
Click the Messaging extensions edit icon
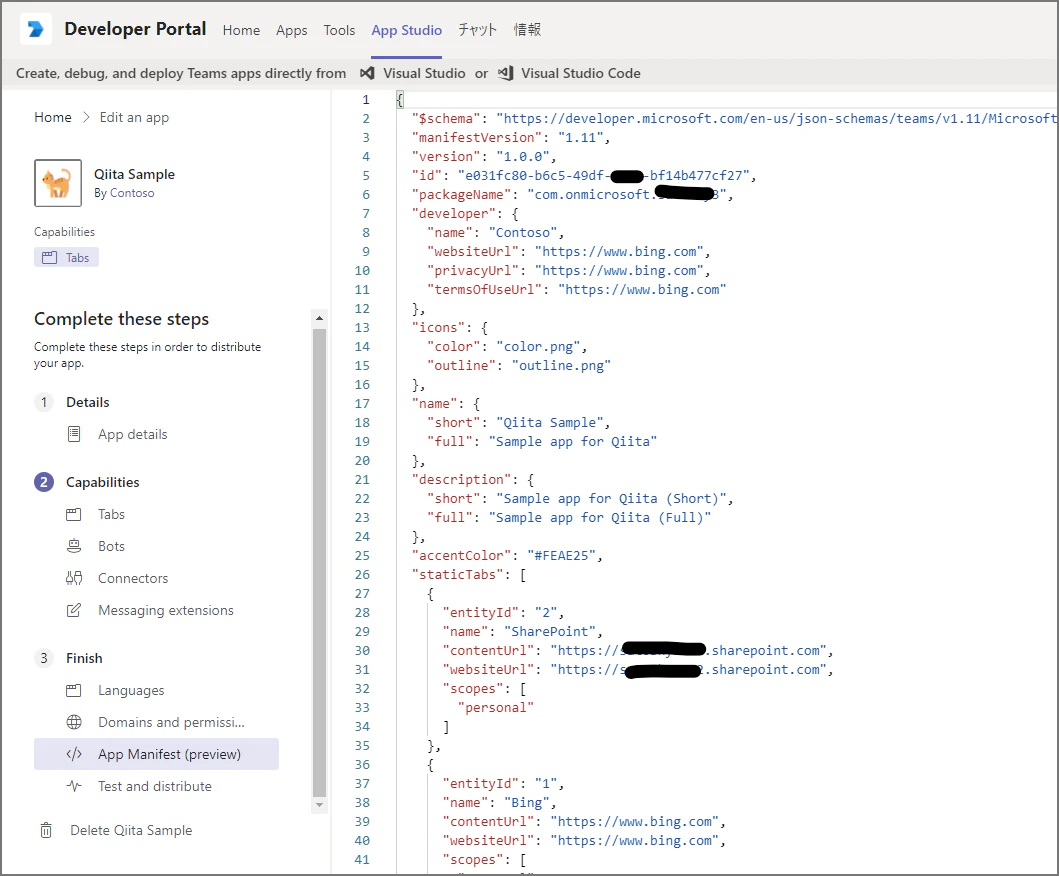point(74,610)
